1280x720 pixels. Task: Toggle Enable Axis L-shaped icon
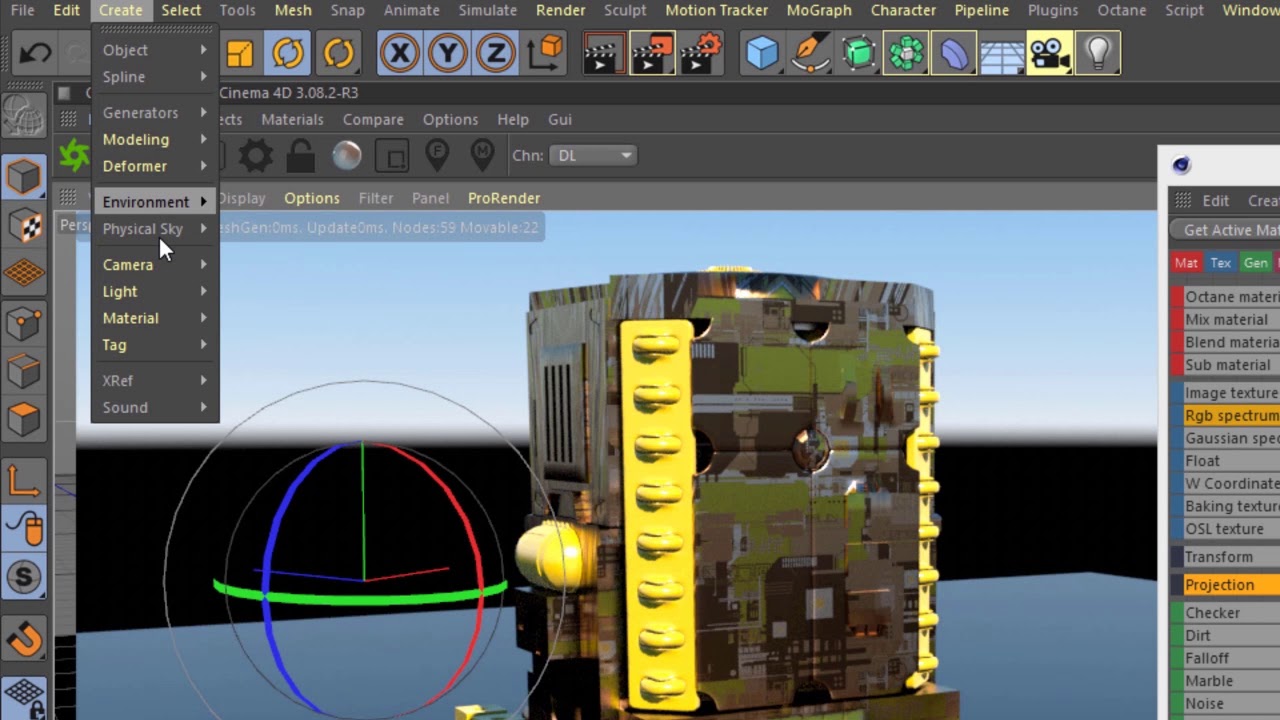(x=24, y=480)
